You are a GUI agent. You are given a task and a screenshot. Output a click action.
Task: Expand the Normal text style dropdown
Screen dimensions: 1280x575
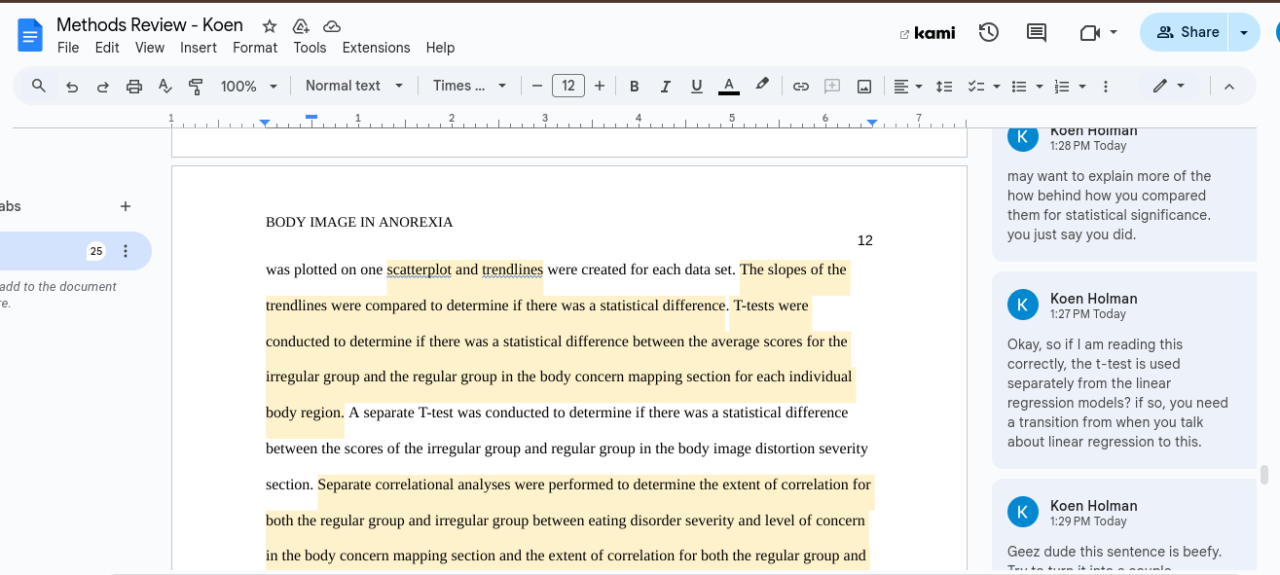click(x=354, y=86)
